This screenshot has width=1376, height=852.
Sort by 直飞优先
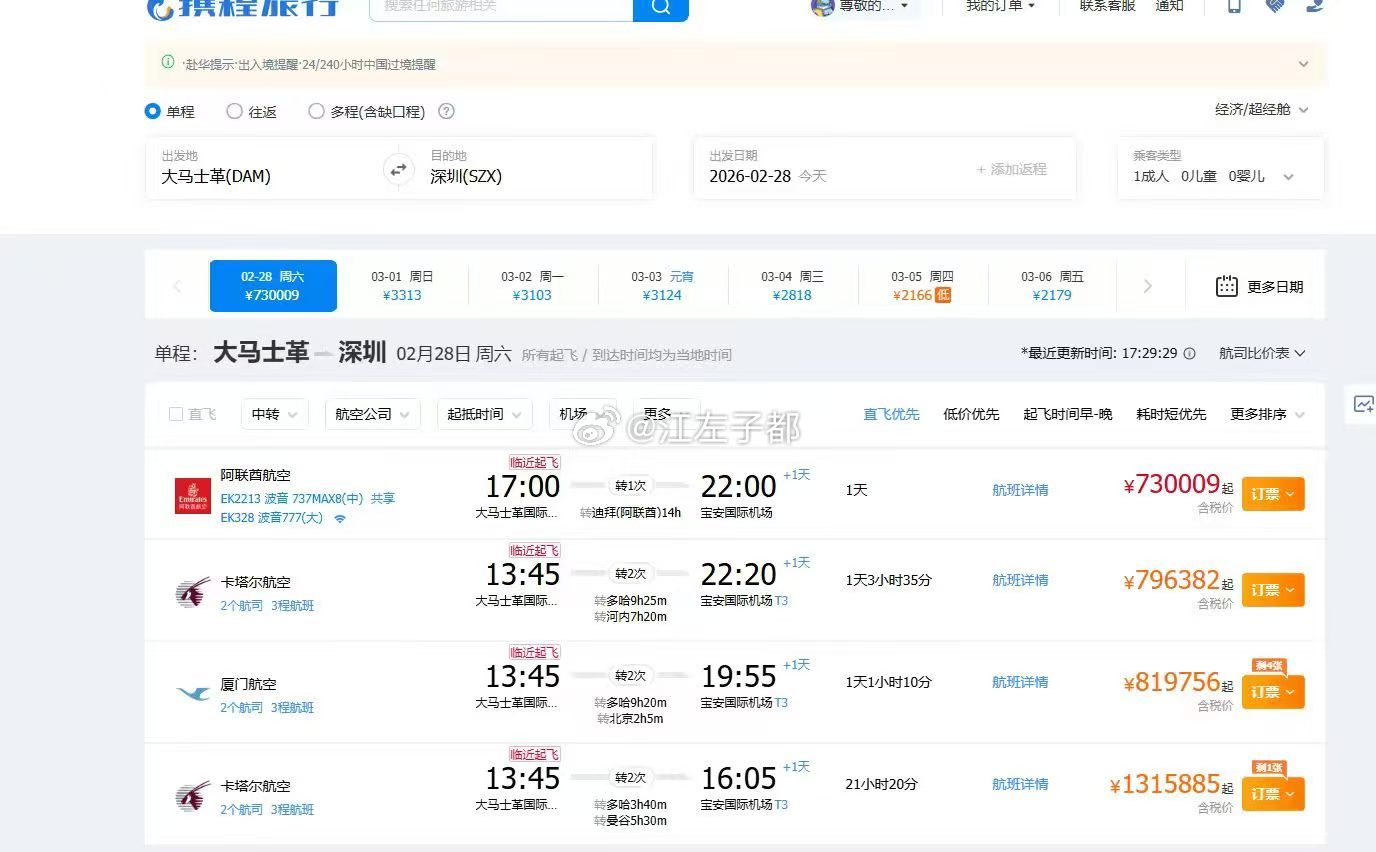[x=891, y=414]
